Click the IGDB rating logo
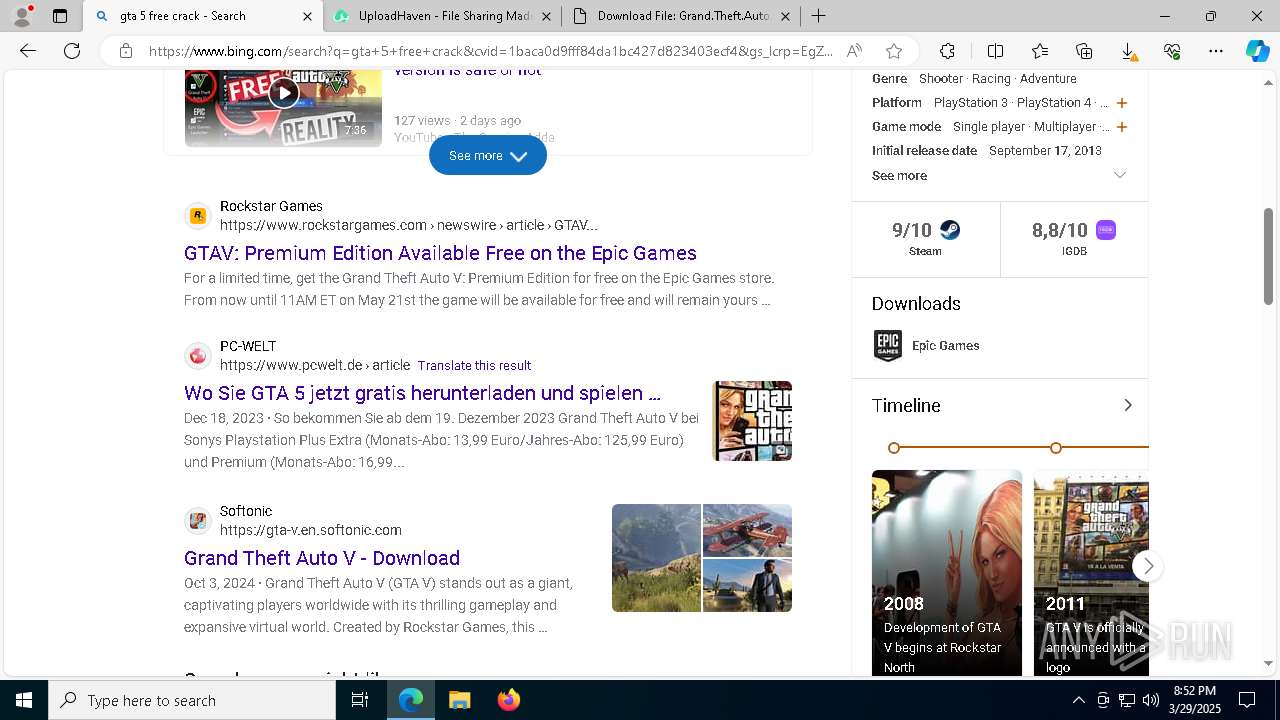The height and width of the screenshot is (720, 1280). pyautogui.click(x=1106, y=230)
